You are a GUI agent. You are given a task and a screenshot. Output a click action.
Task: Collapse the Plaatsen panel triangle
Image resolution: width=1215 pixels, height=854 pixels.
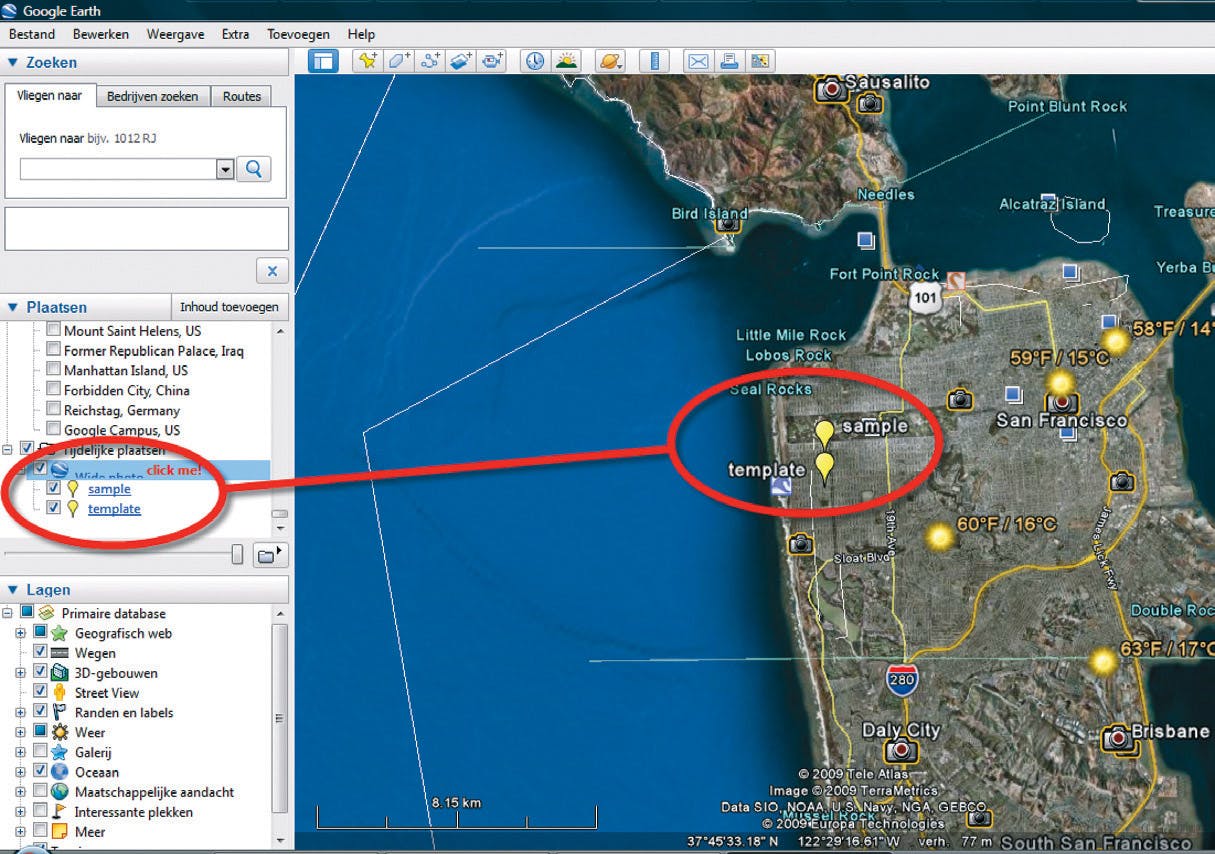pyautogui.click(x=13, y=307)
